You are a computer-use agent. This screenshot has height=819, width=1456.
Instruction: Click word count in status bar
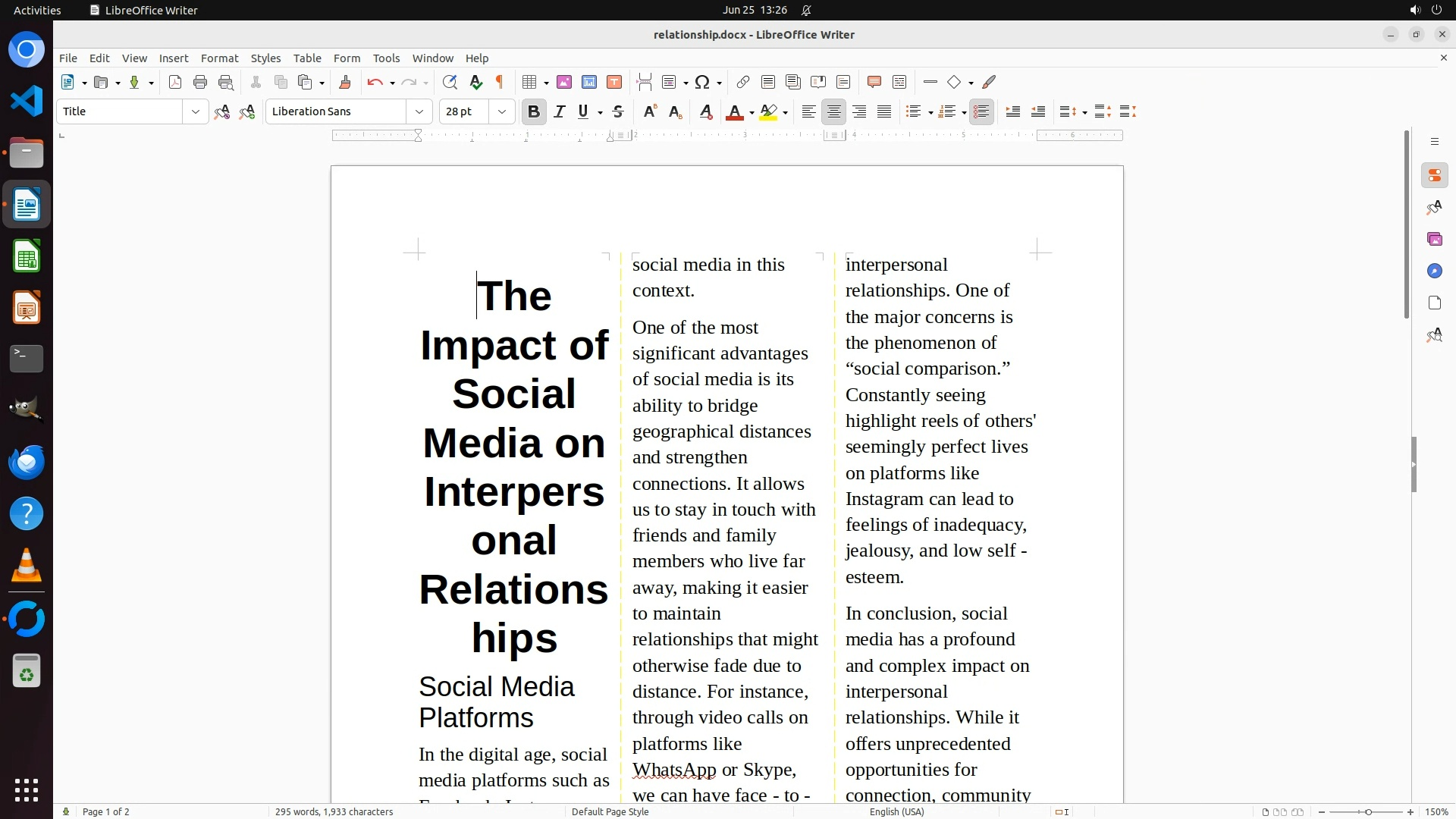[334, 811]
